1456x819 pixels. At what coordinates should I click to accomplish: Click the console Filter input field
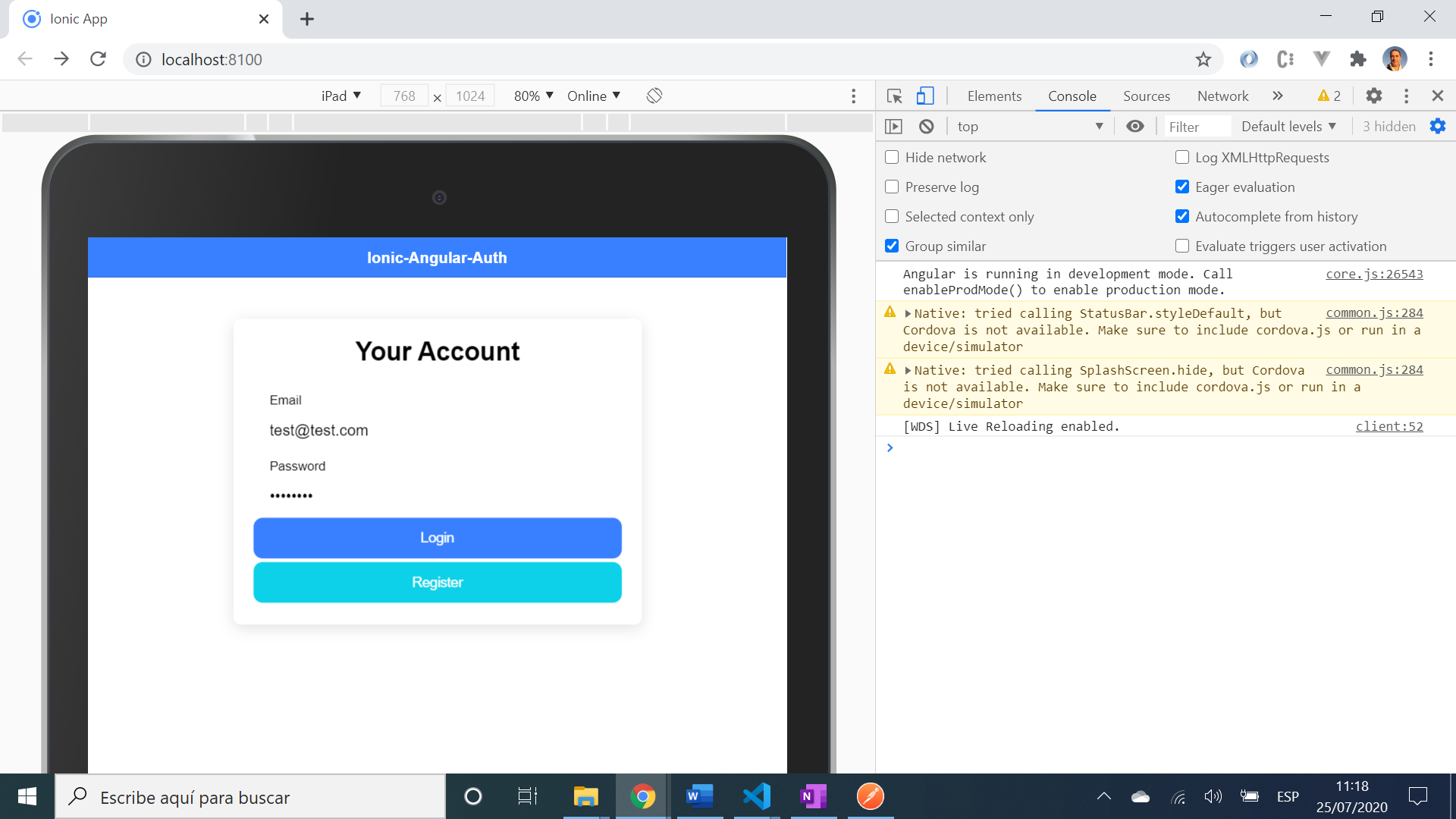[1197, 127]
